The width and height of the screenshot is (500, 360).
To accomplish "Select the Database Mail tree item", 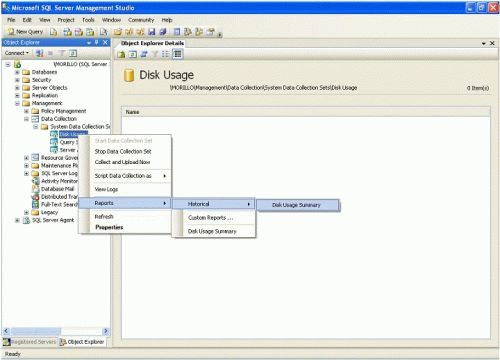I will pos(57,189).
